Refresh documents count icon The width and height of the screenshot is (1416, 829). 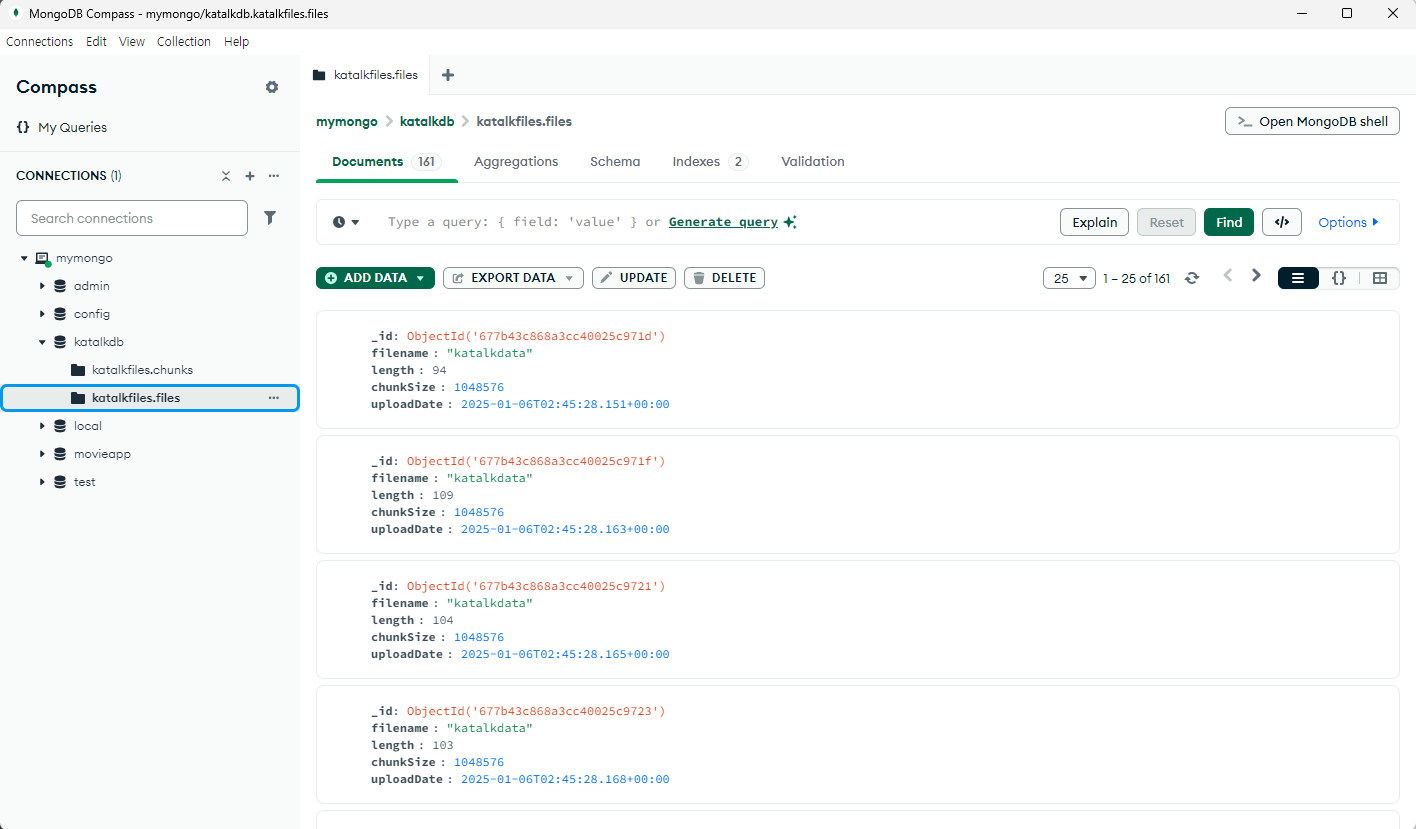[x=1191, y=278]
